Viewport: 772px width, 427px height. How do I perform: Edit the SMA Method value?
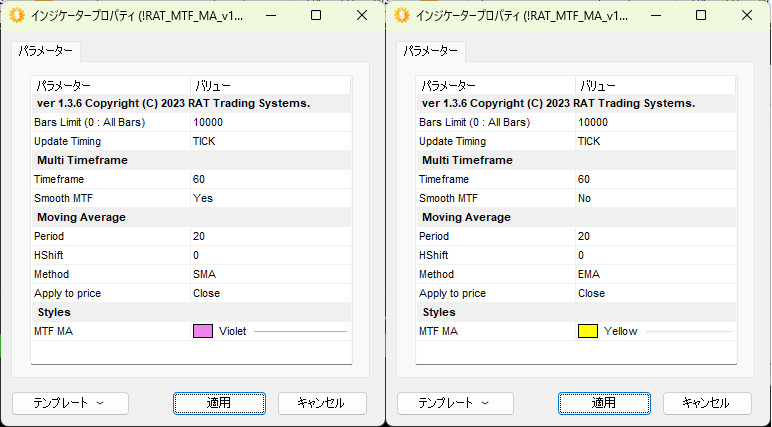(x=204, y=274)
